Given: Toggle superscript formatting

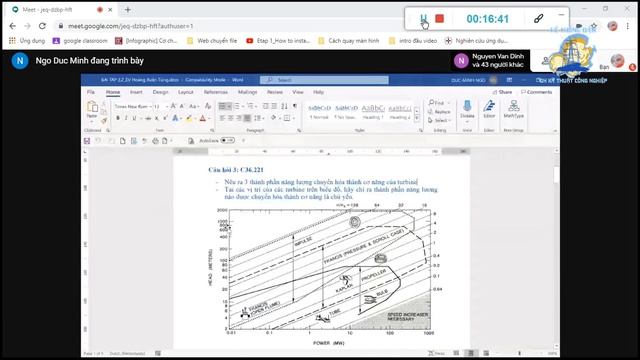Looking at the screenshot, I should (x=165, y=118).
